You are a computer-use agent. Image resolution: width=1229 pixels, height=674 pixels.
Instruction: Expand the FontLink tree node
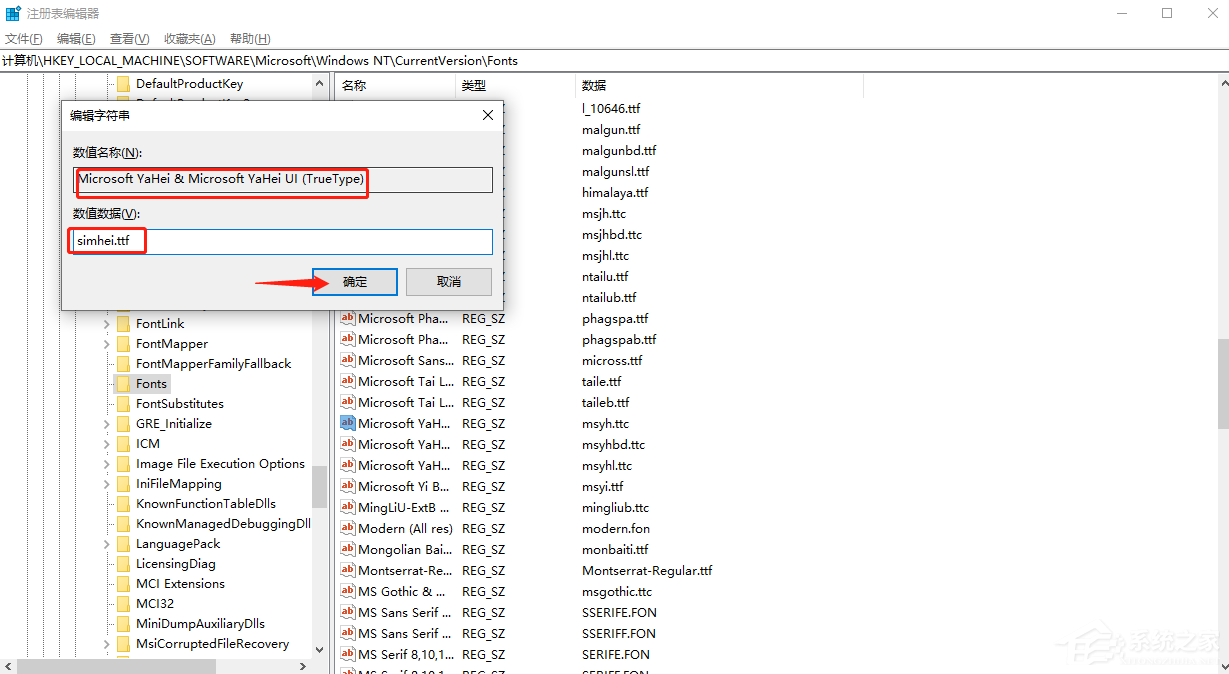click(105, 323)
